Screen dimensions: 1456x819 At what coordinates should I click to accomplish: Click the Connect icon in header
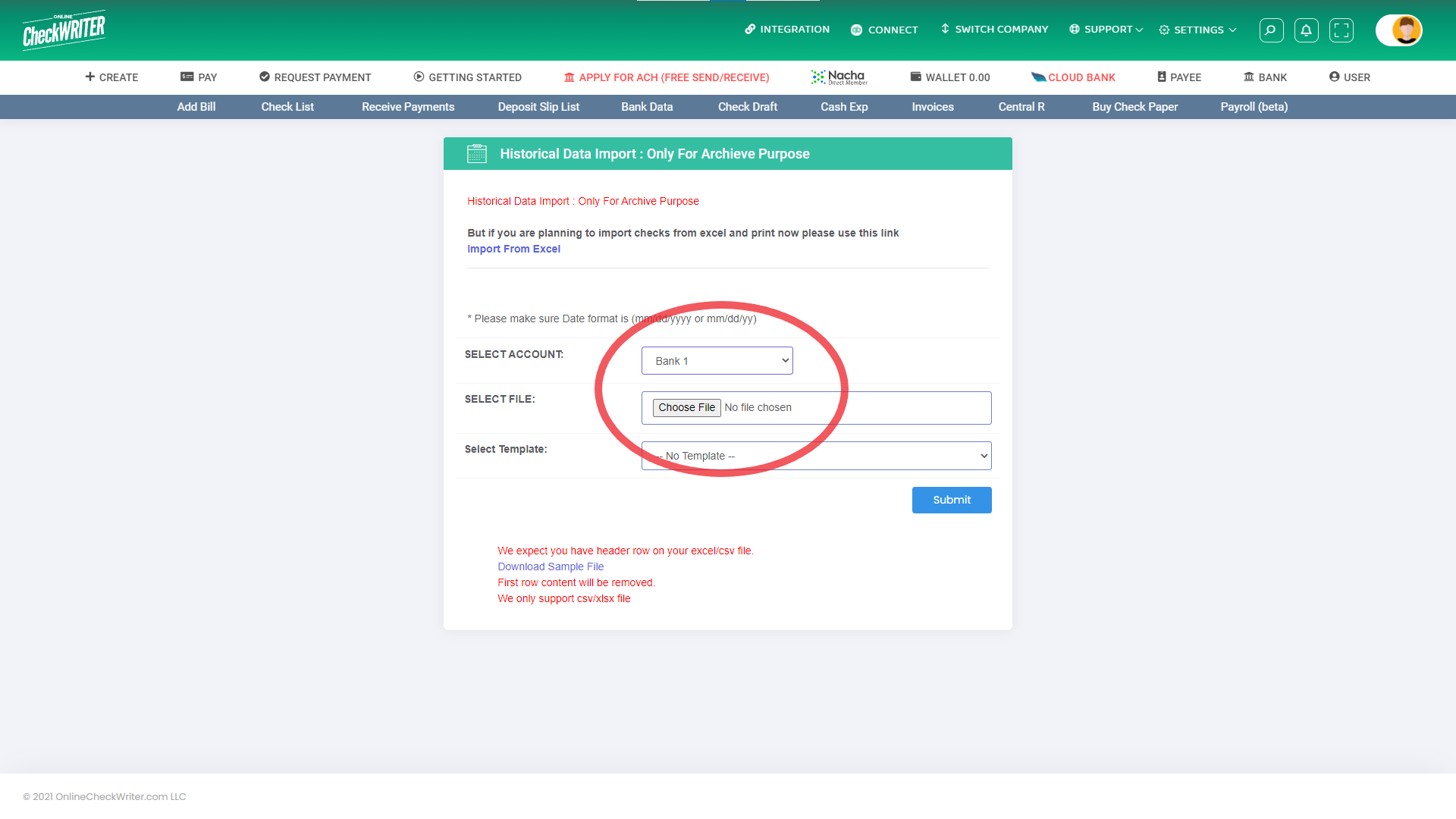pos(856,30)
